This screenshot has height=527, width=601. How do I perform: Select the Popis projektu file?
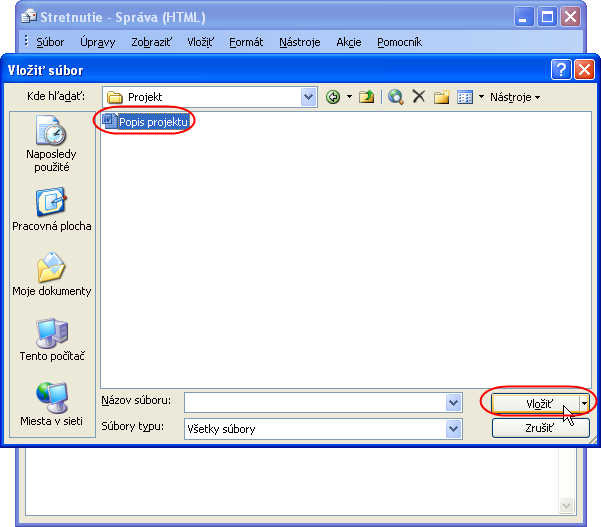pyautogui.click(x=152, y=122)
